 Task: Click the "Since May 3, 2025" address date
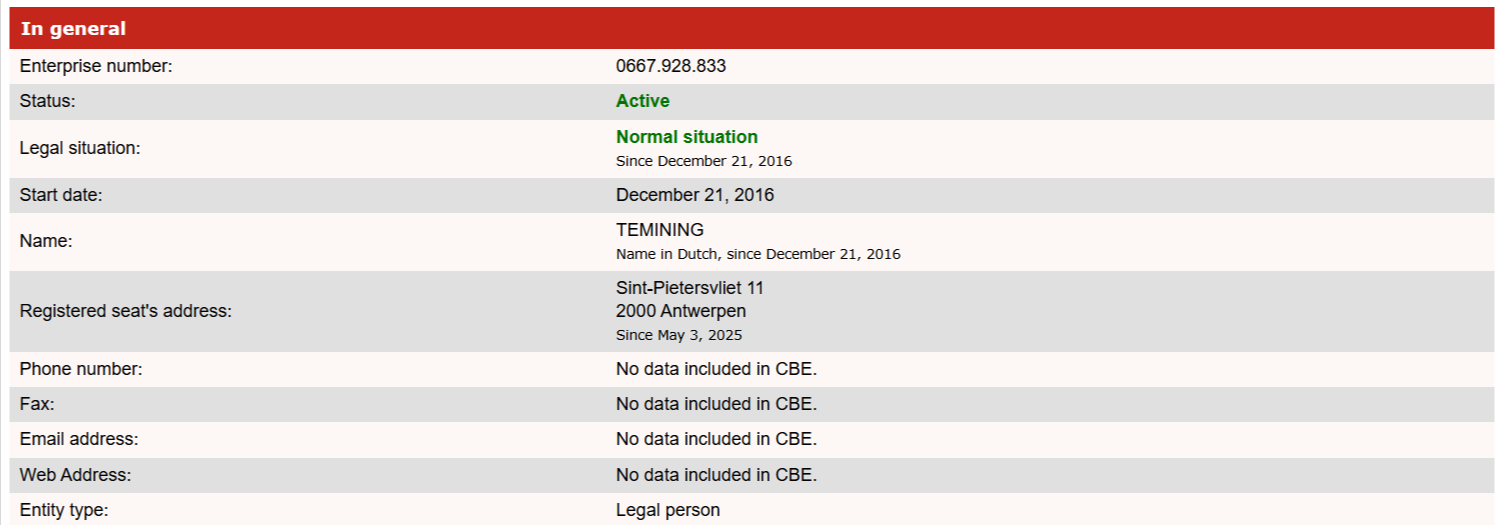(679, 335)
